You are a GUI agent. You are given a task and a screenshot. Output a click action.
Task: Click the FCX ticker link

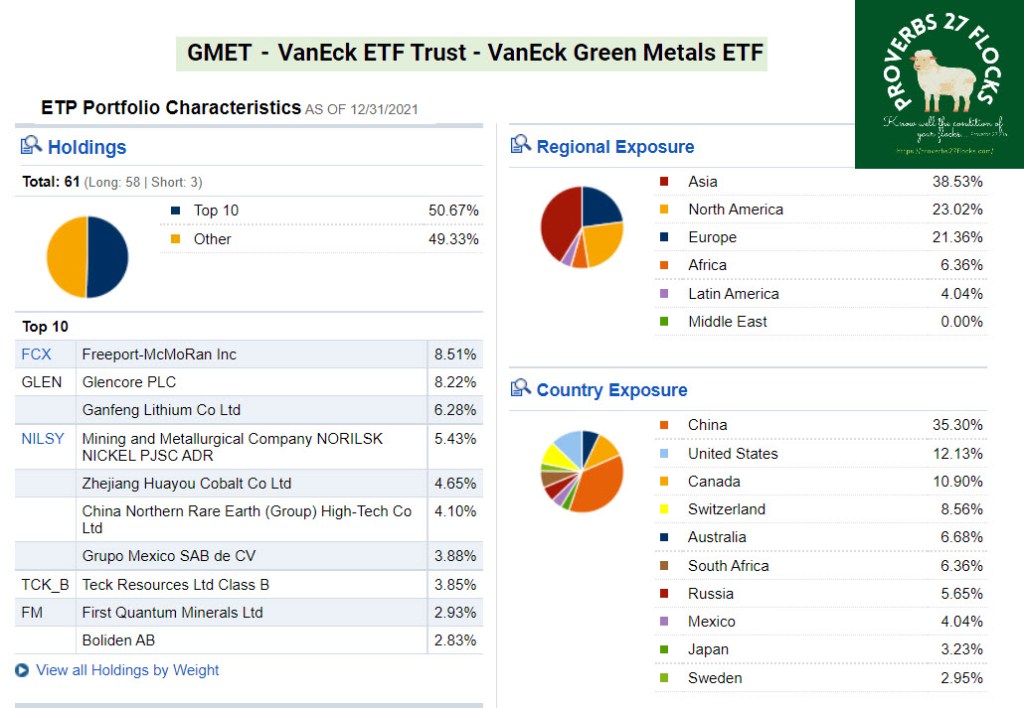click(36, 354)
